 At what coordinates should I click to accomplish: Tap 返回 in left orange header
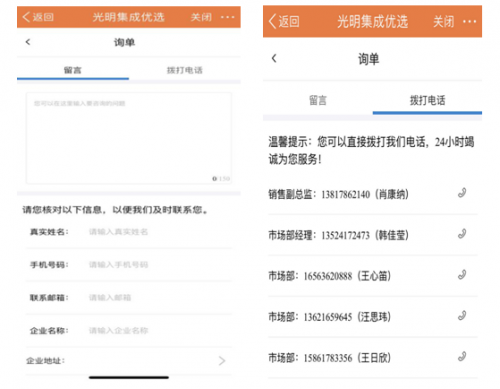click(38, 17)
